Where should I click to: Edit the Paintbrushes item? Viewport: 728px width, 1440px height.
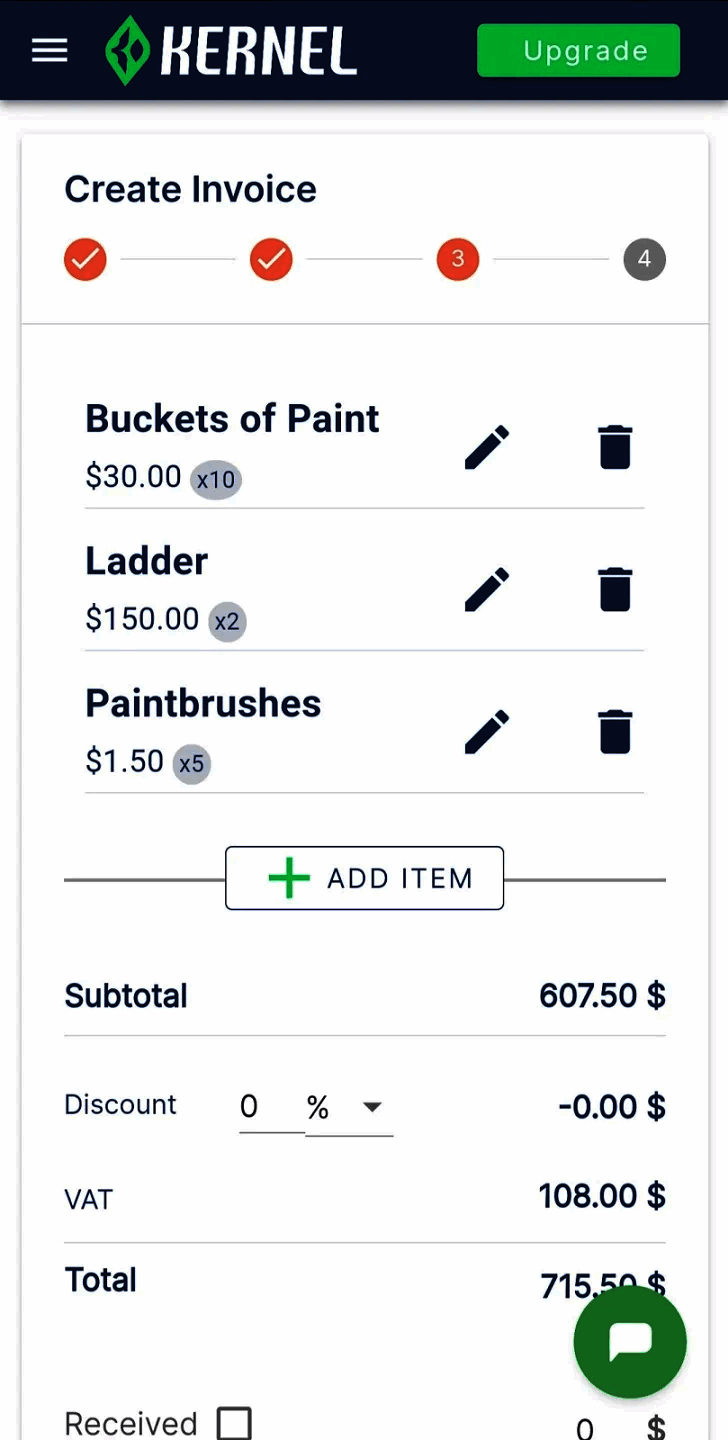click(x=487, y=732)
